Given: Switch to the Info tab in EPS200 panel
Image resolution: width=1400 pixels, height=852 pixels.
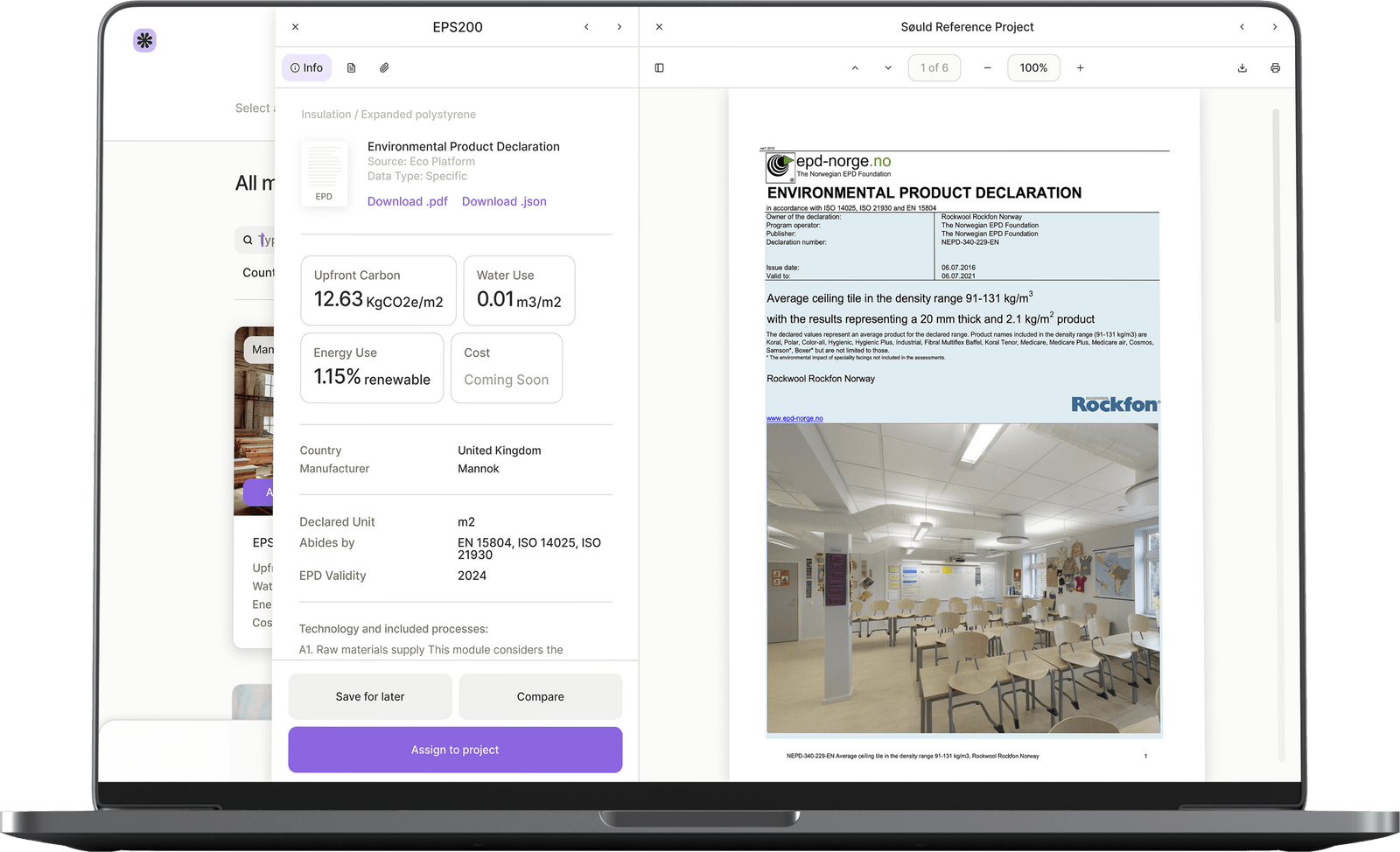Looking at the screenshot, I should [x=306, y=67].
